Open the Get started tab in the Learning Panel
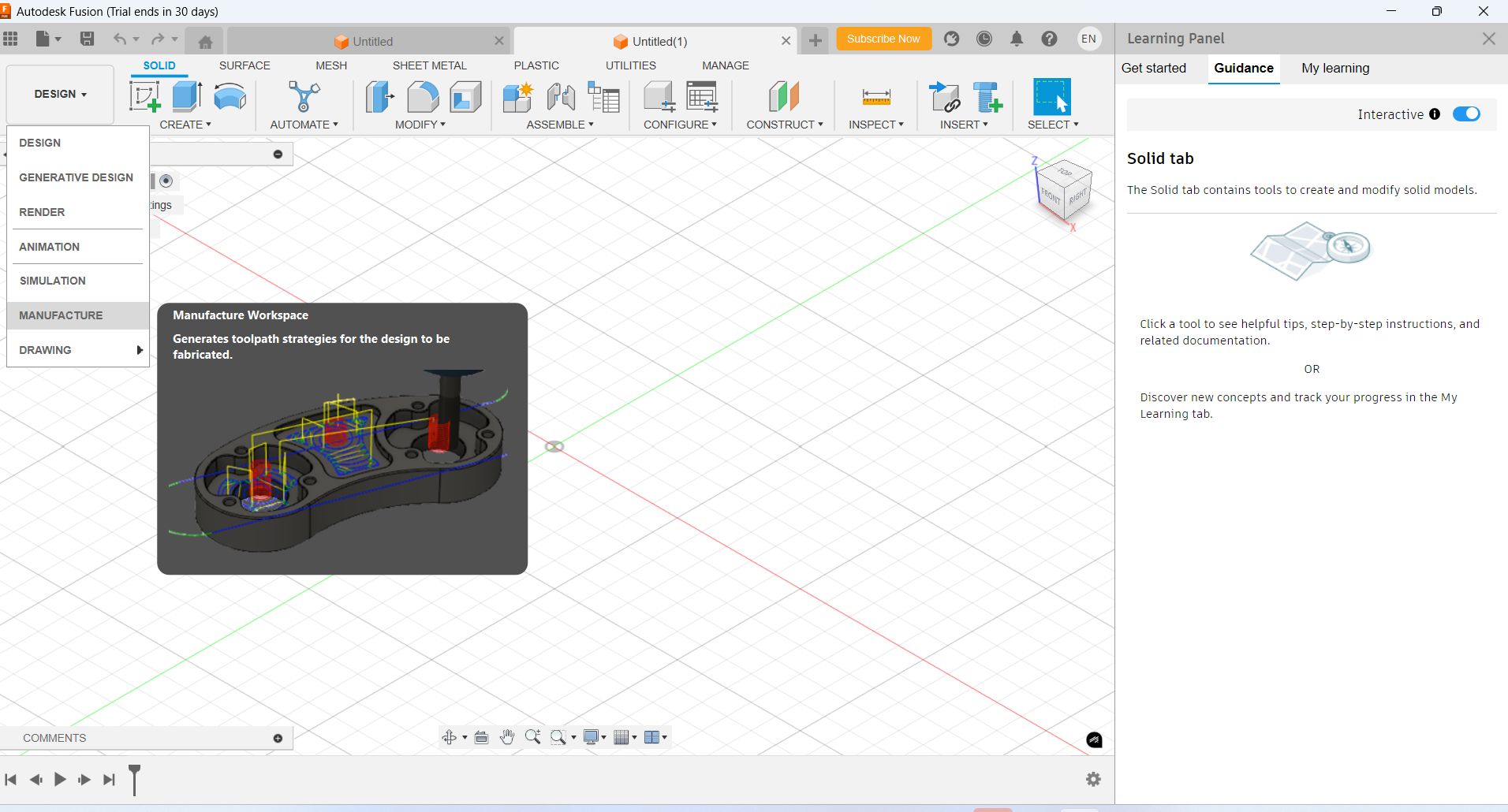 (1154, 68)
